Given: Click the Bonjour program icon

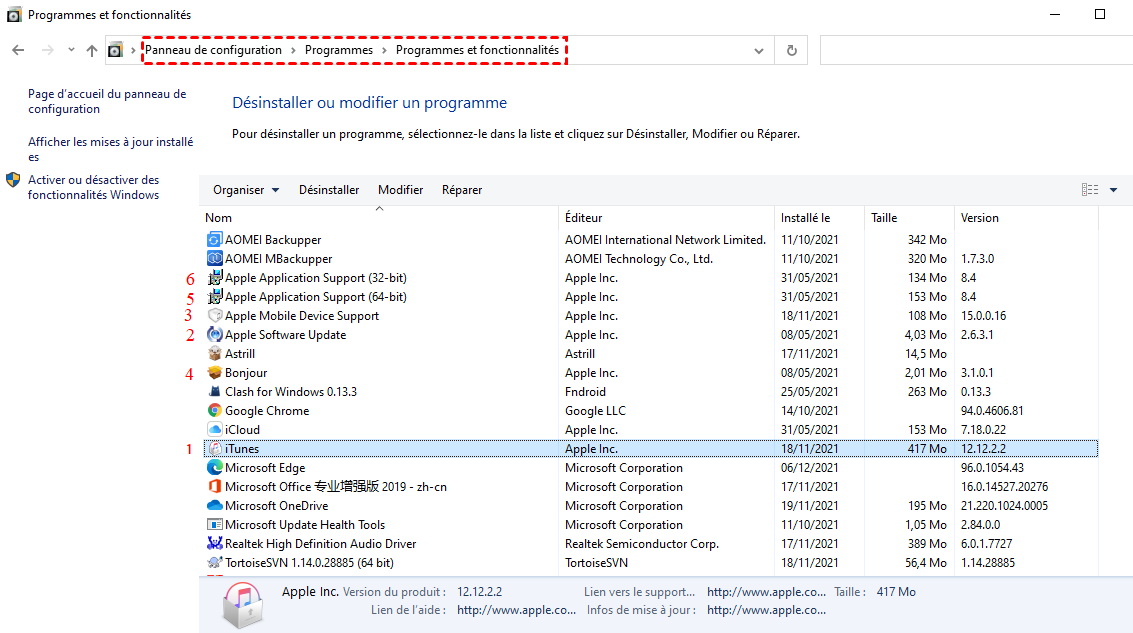Looking at the screenshot, I should pyautogui.click(x=215, y=372).
